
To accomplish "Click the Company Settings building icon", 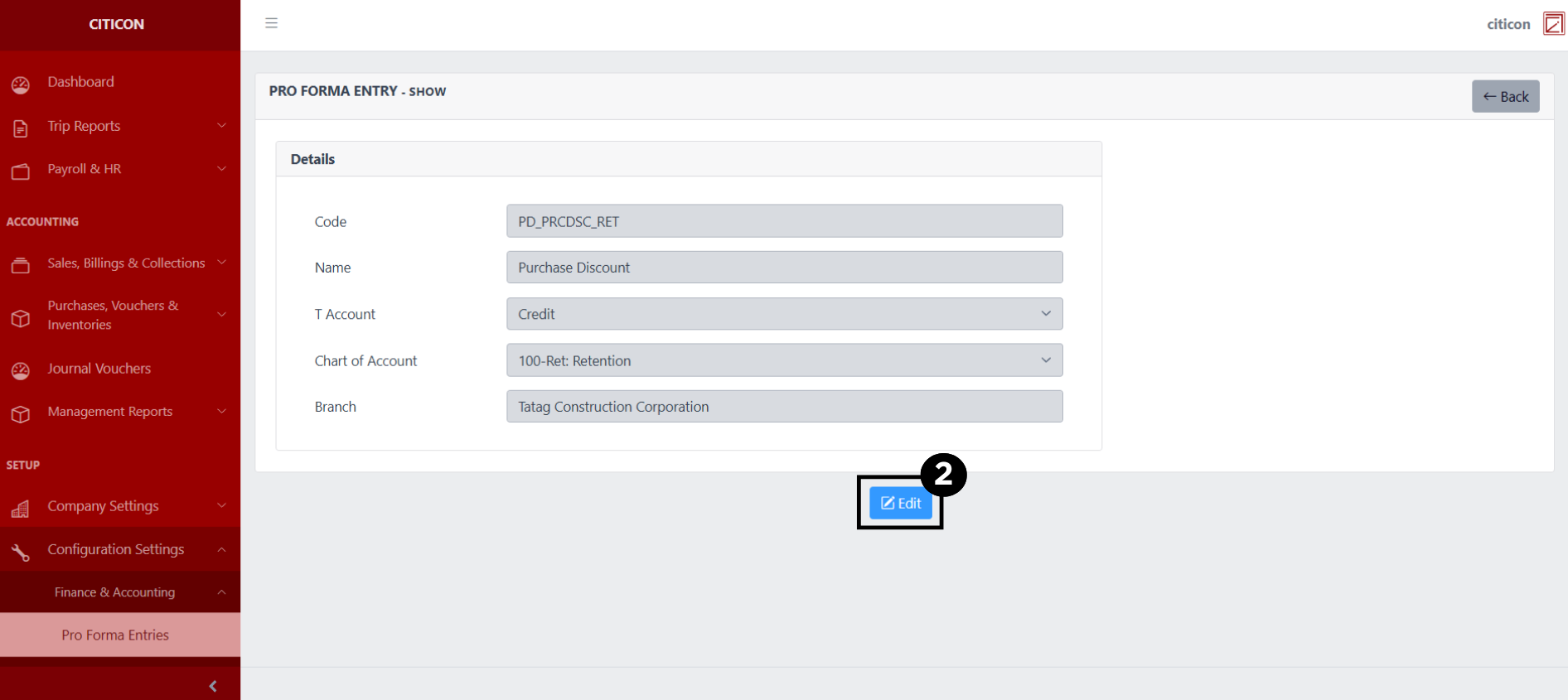I will coord(21,509).
